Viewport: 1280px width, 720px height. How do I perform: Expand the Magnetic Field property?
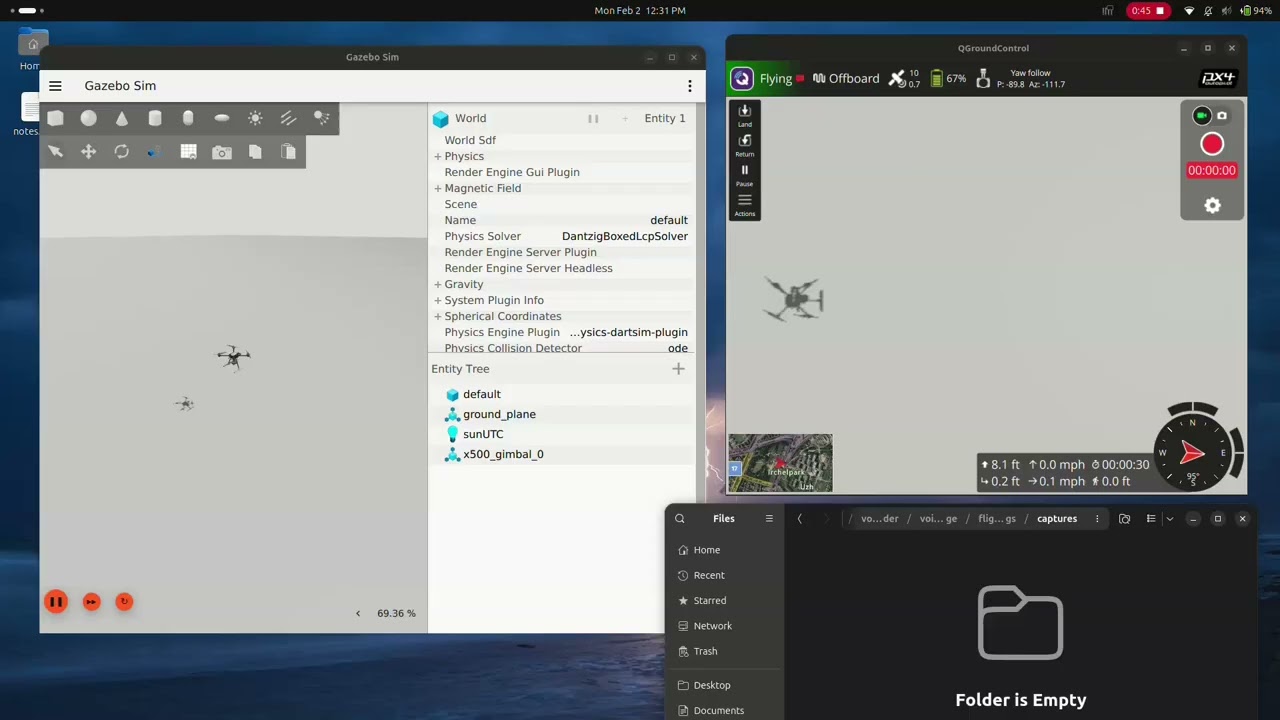coord(437,189)
